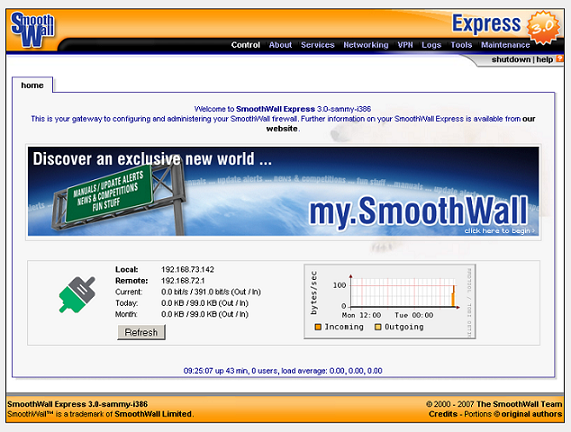Open the traffic bytes/sec graph
571x432 pixels.
click(390, 302)
